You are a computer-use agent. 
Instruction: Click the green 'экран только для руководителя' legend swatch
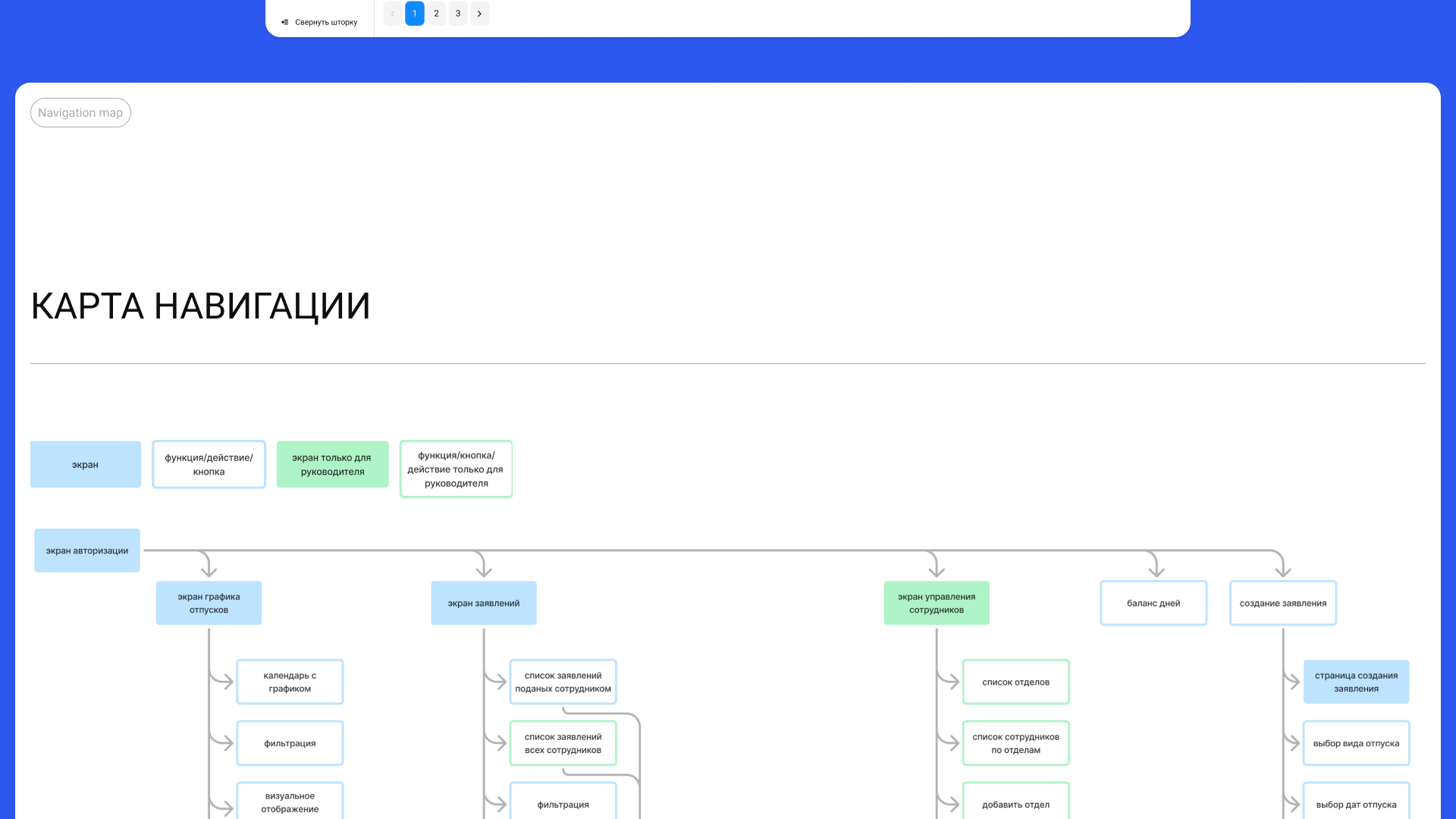pyautogui.click(x=332, y=464)
